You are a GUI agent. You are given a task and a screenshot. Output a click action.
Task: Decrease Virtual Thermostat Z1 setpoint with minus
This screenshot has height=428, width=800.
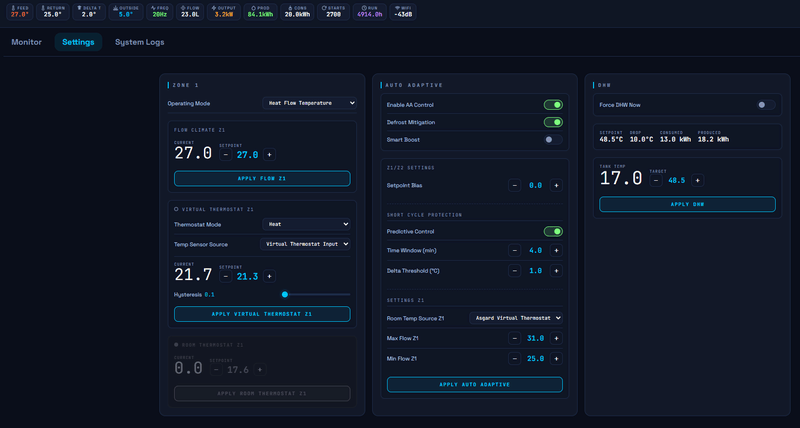pyautogui.click(x=226, y=276)
